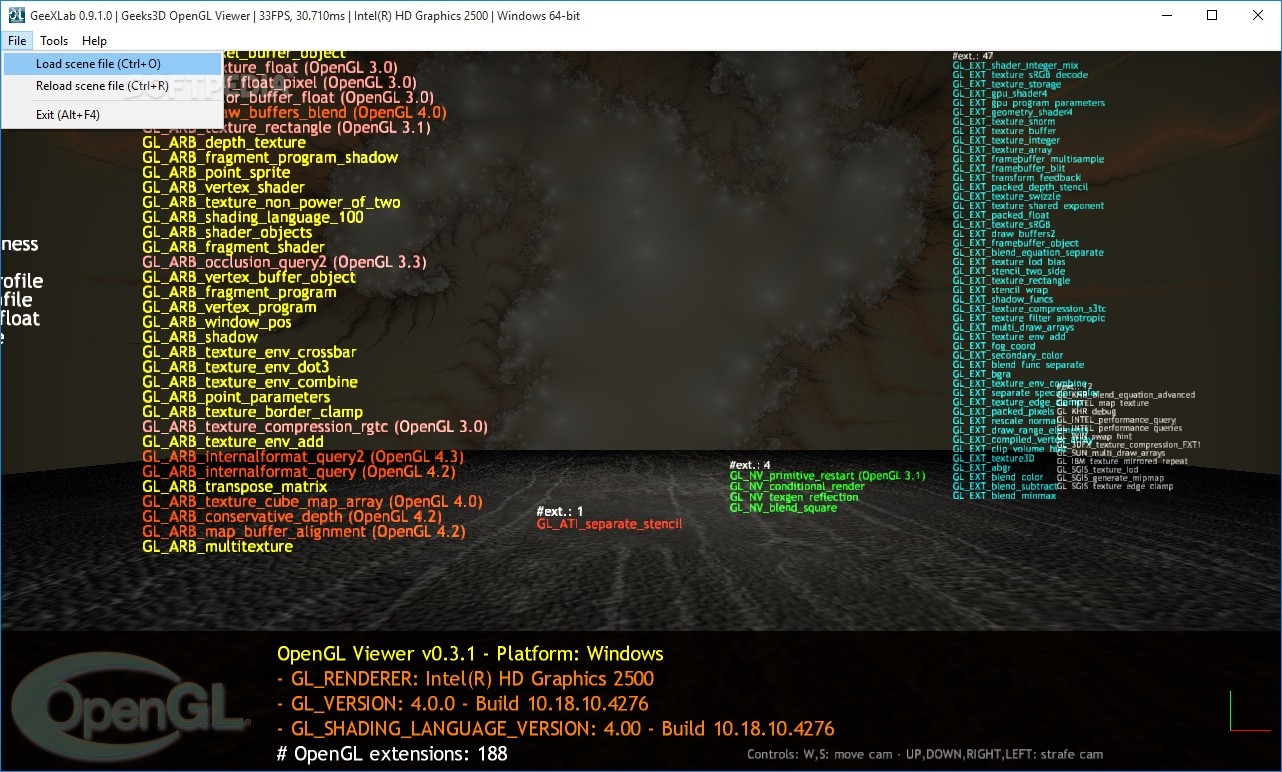Click GL_ARB_texture_non_power_of_two text
This screenshot has width=1282, height=772.
[271, 202]
